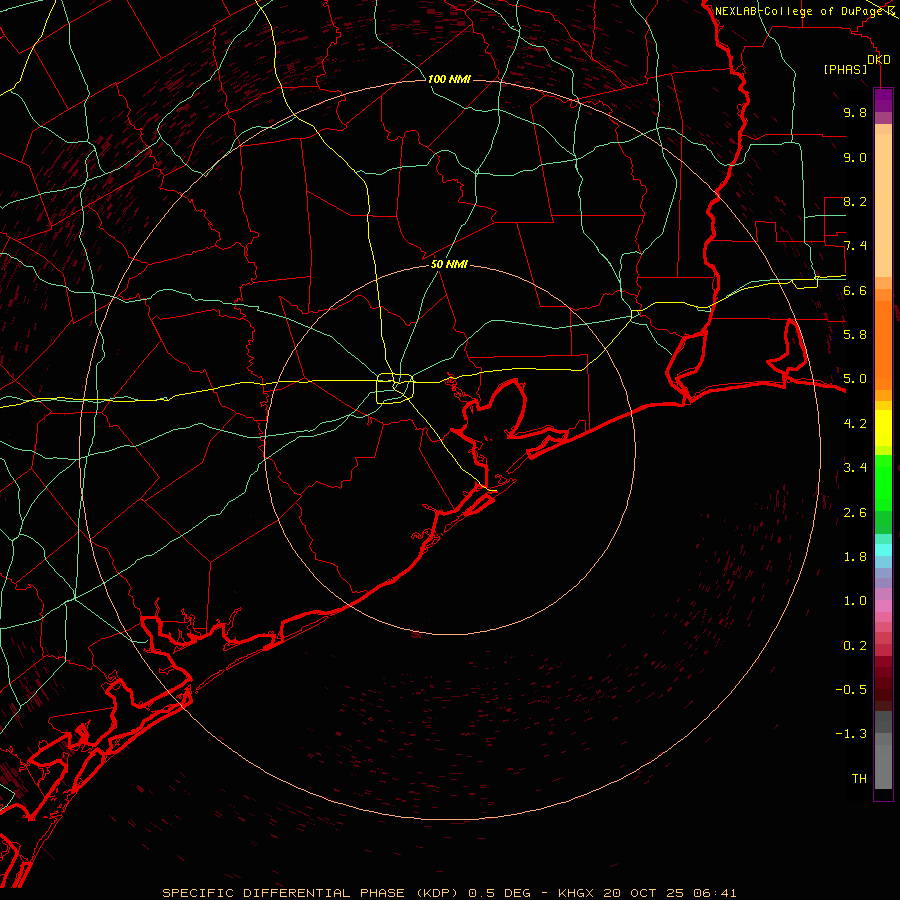The image size is (900, 900).
Task: Click the yellow highway loop at the map center
Action: (x=395, y=389)
